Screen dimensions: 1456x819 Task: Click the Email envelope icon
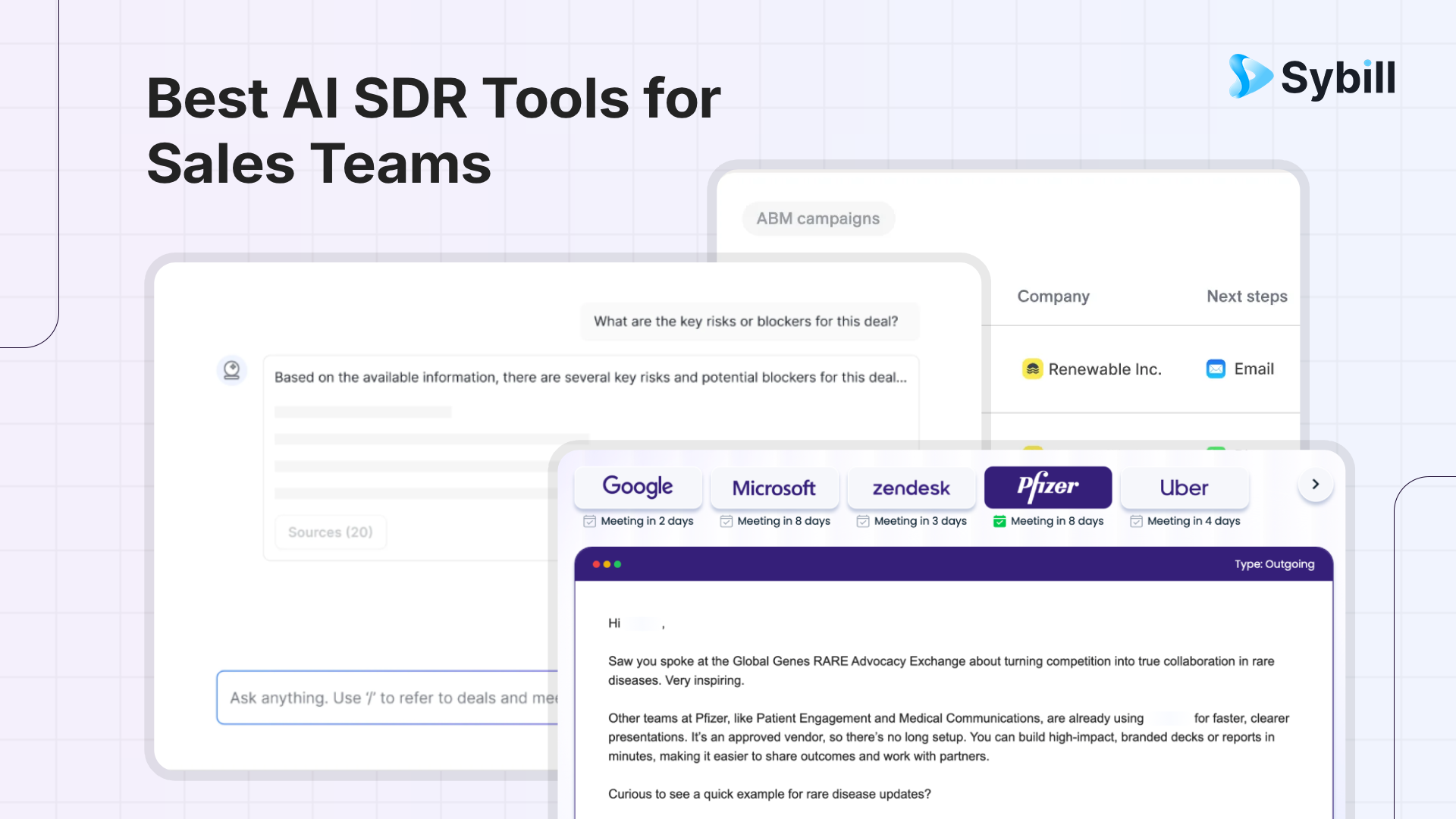[x=1216, y=369]
